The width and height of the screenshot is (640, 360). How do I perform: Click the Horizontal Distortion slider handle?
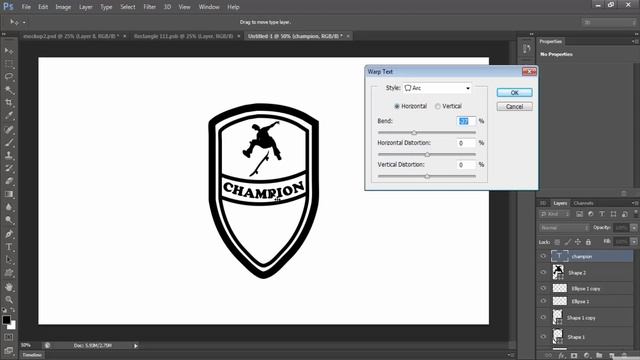427,154
